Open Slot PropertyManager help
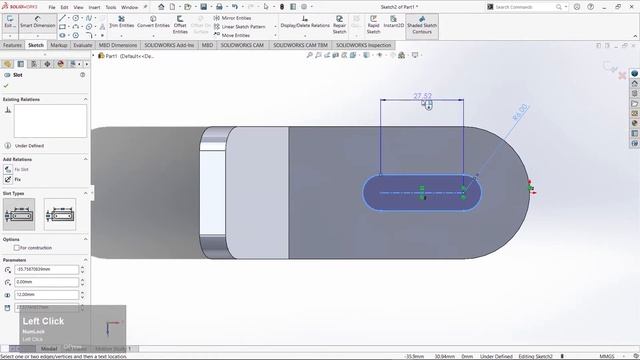The image size is (640, 360). [x=82, y=75]
